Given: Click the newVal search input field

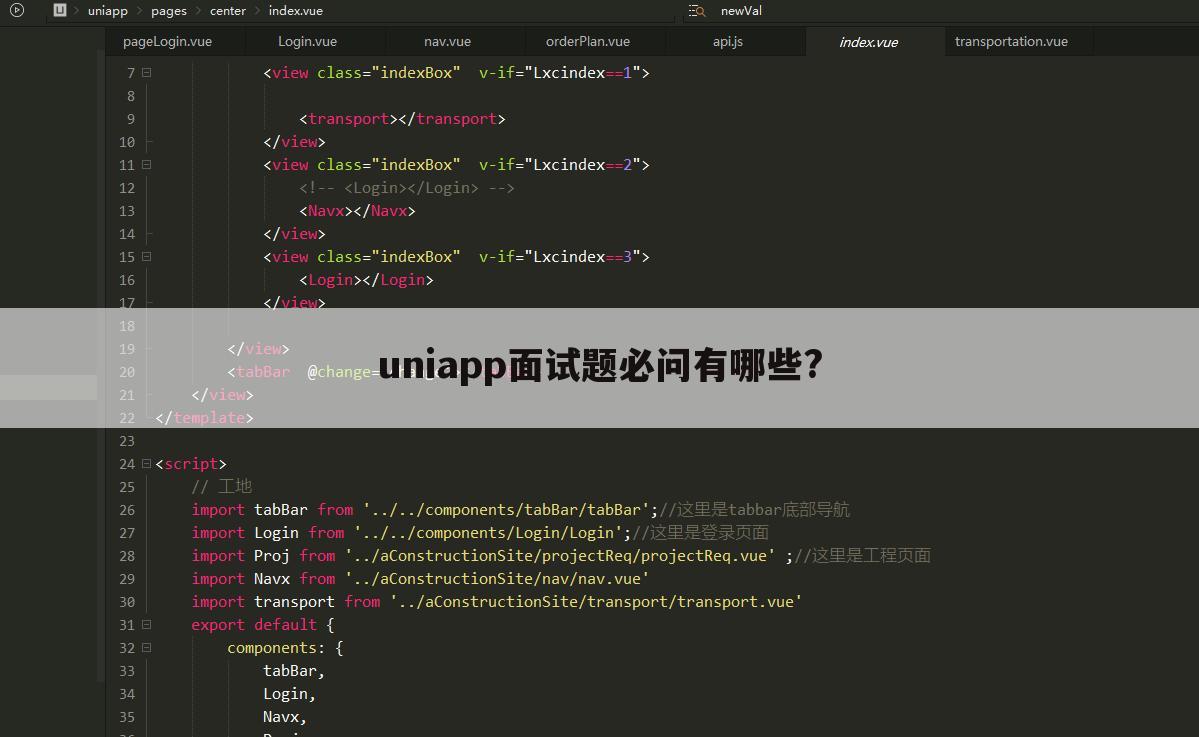Looking at the screenshot, I should pyautogui.click(x=740, y=10).
